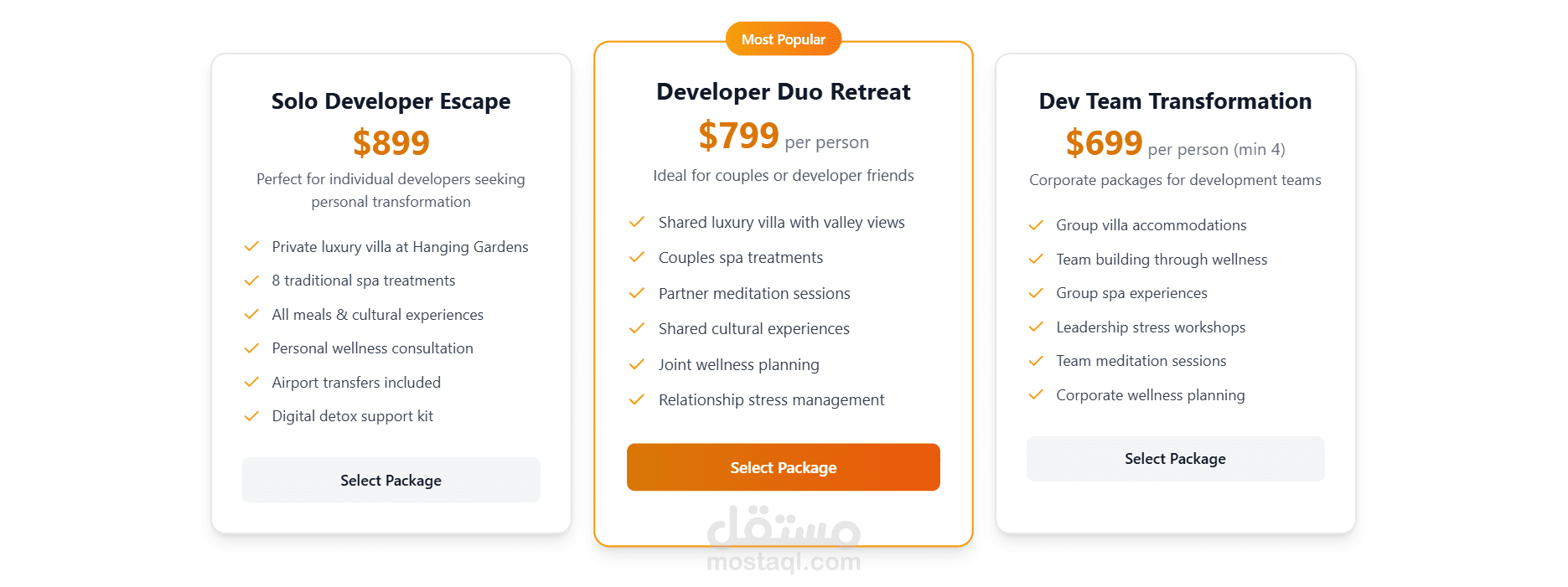Click checkmark beside Group villa accommodations
Viewport: 1568px width, 587px height.
point(1036,225)
